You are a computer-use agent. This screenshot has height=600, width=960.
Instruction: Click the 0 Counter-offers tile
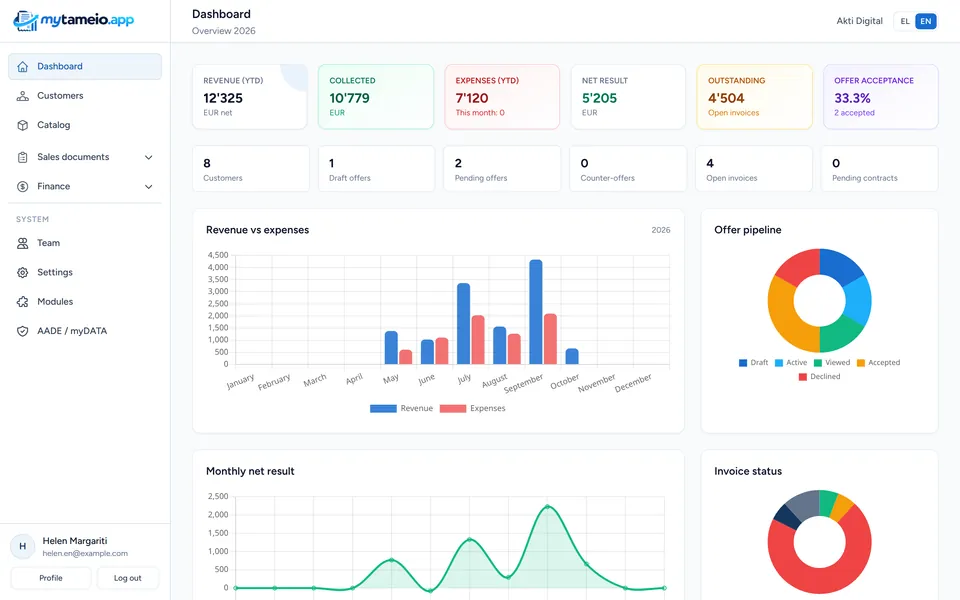tap(628, 168)
